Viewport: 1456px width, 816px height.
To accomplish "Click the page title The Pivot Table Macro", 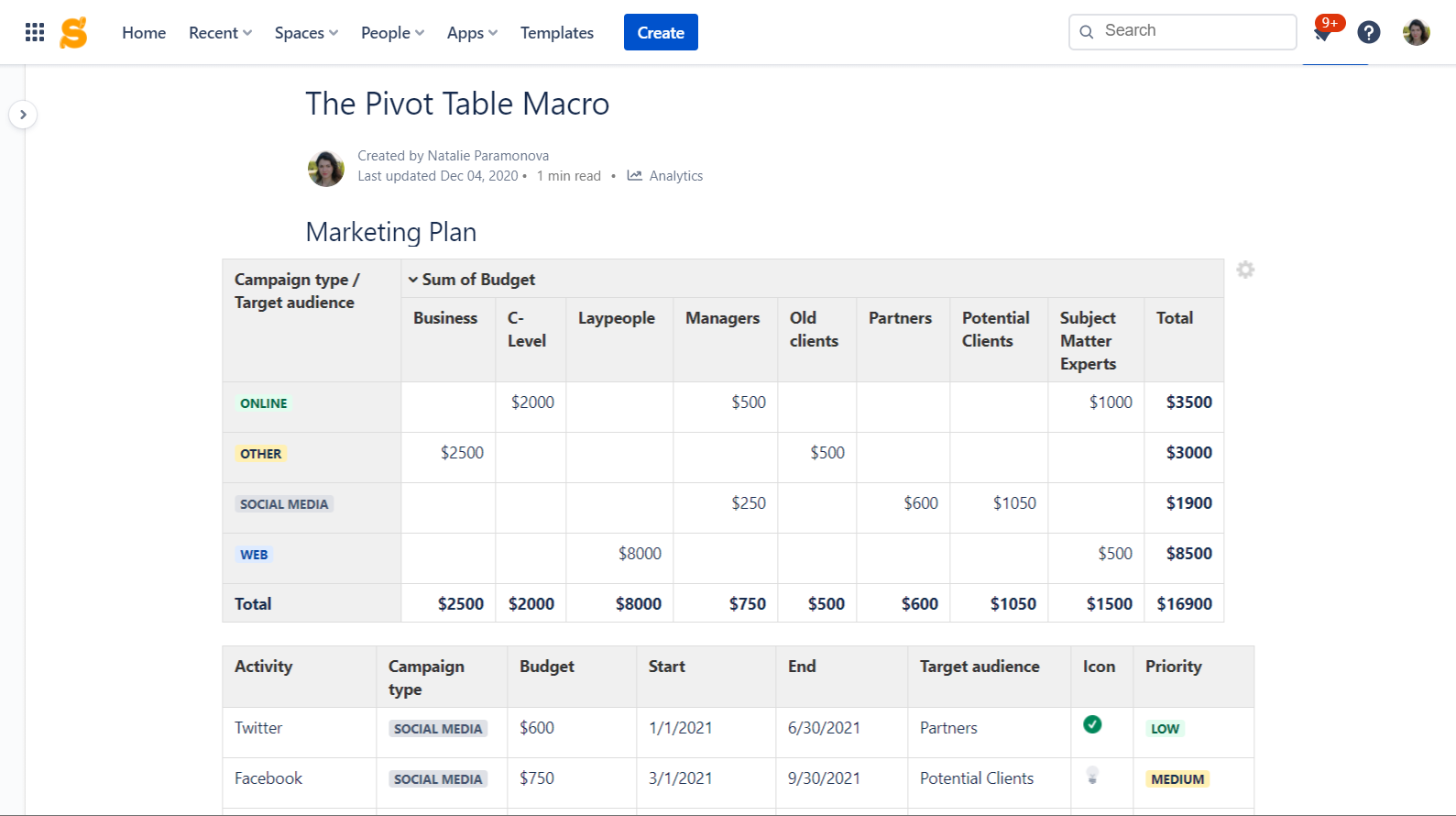I will (x=457, y=104).
